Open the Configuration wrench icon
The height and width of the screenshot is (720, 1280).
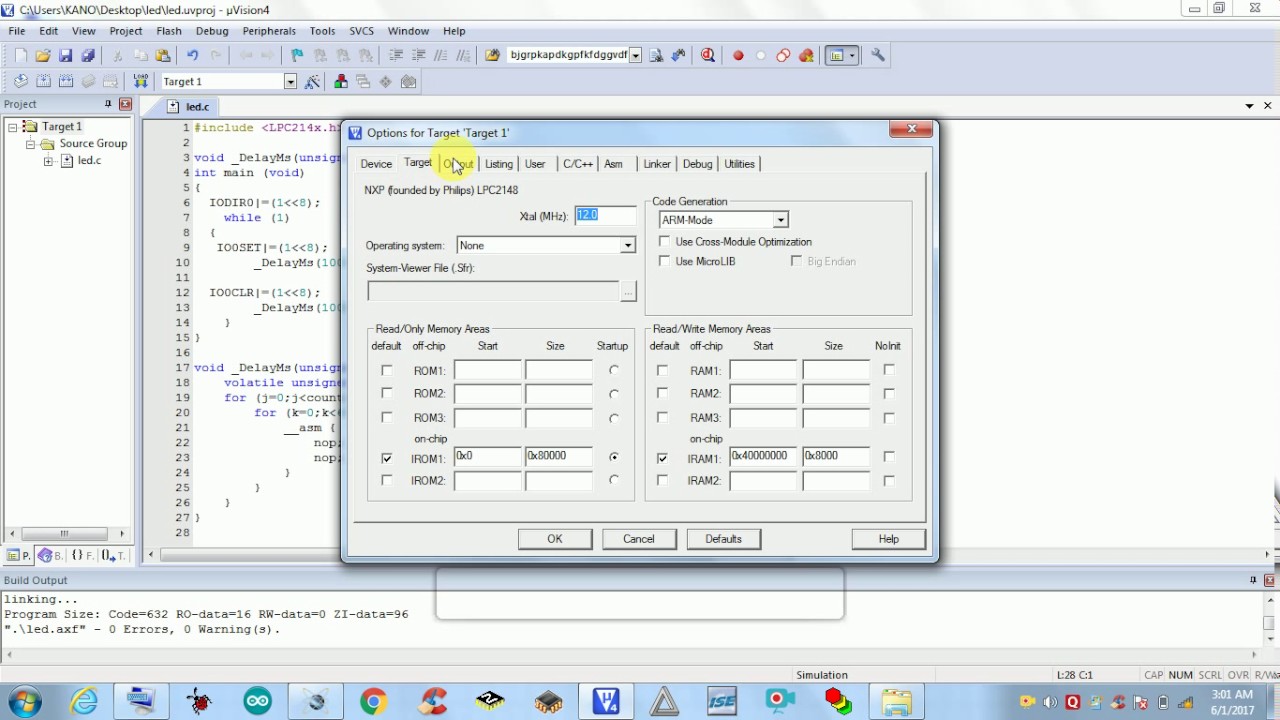click(x=878, y=56)
